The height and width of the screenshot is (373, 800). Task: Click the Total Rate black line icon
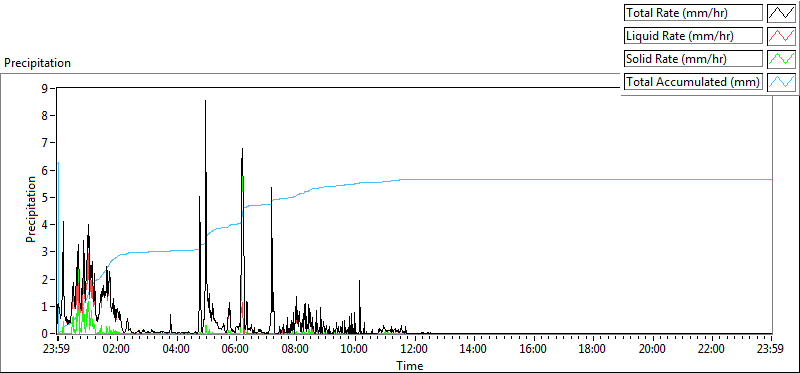coord(781,13)
